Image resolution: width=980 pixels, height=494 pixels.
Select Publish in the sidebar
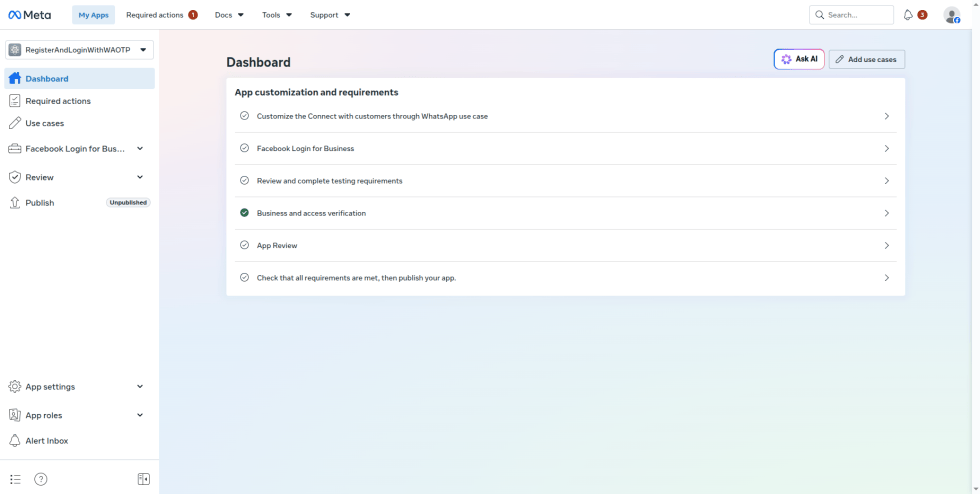coord(79,203)
